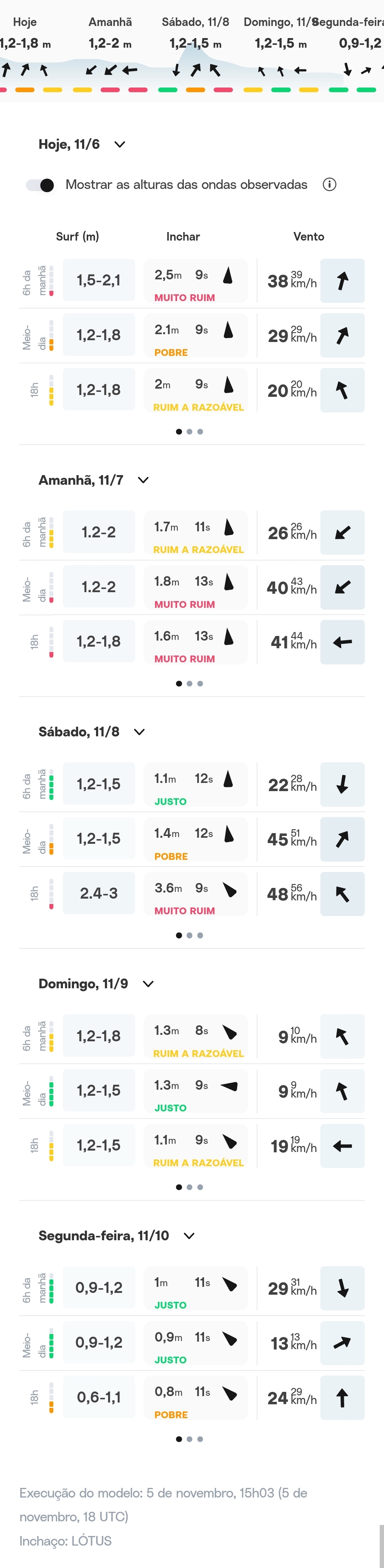Collapse the Sábado, 11/8 section
The height and width of the screenshot is (1568, 384).
[x=139, y=732]
